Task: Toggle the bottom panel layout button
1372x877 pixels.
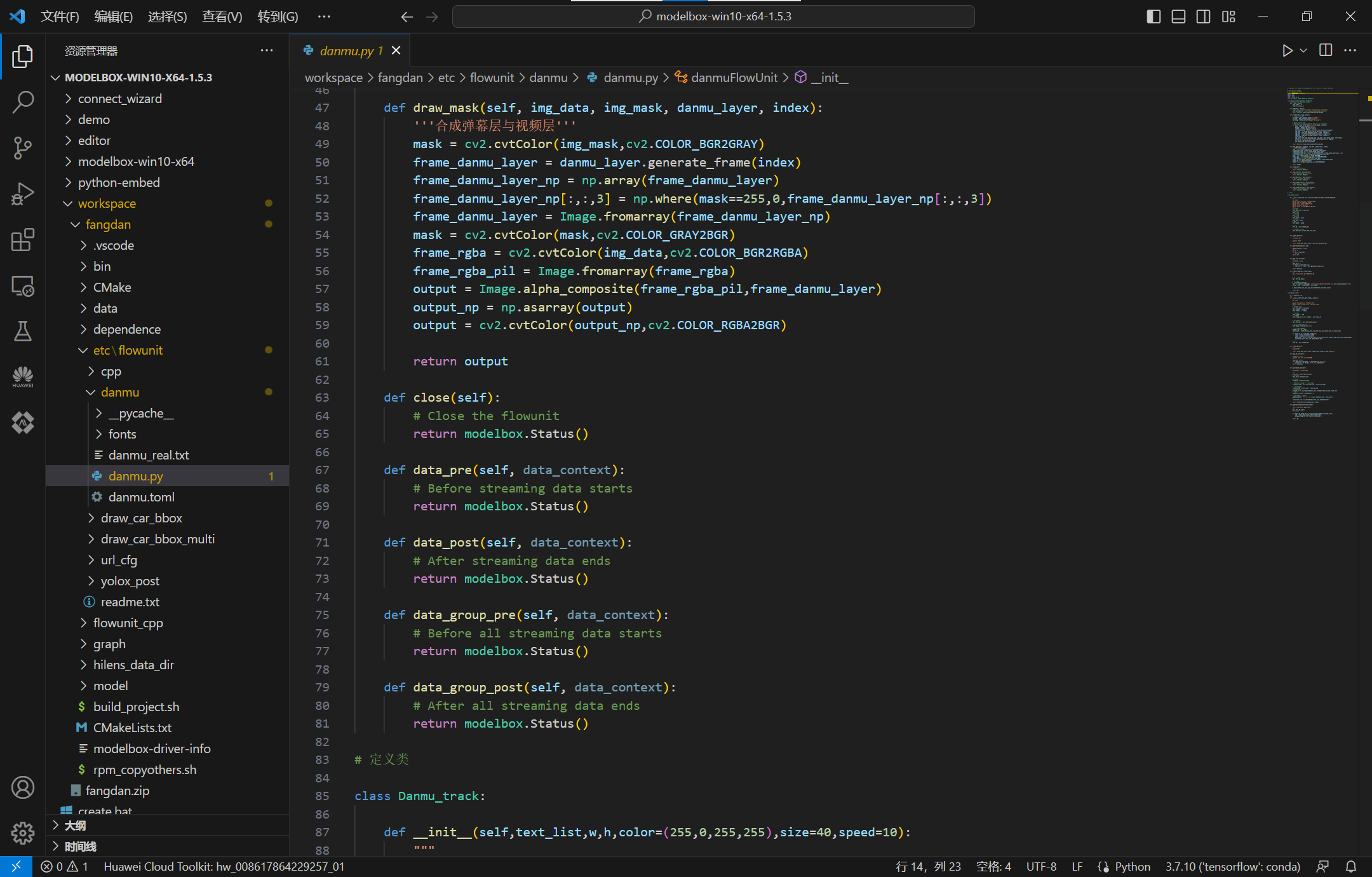Action: (x=1178, y=17)
